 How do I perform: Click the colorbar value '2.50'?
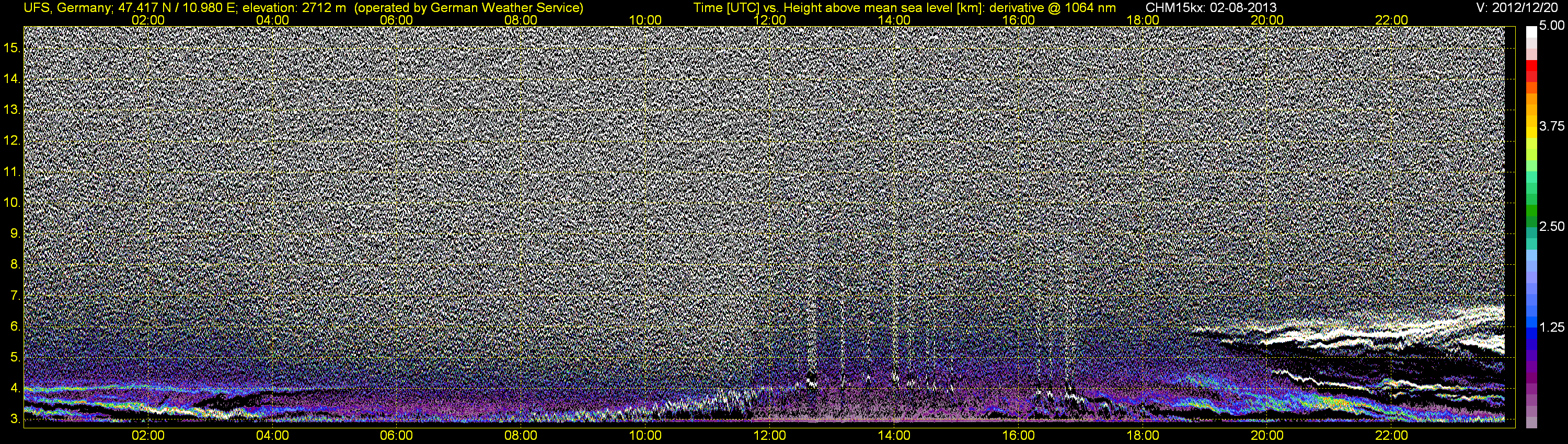pyautogui.click(x=1552, y=226)
